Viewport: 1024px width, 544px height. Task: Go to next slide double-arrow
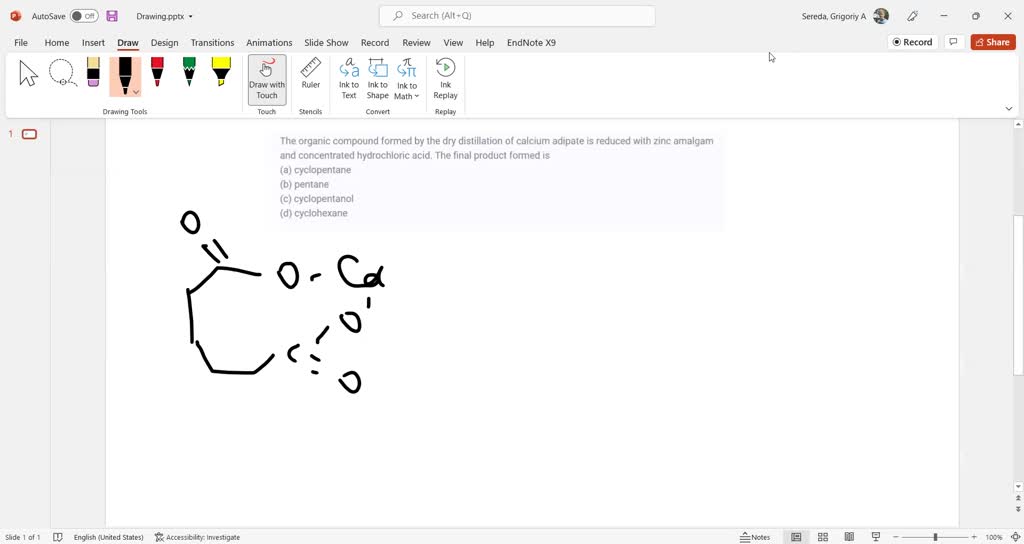click(1018, 509)
